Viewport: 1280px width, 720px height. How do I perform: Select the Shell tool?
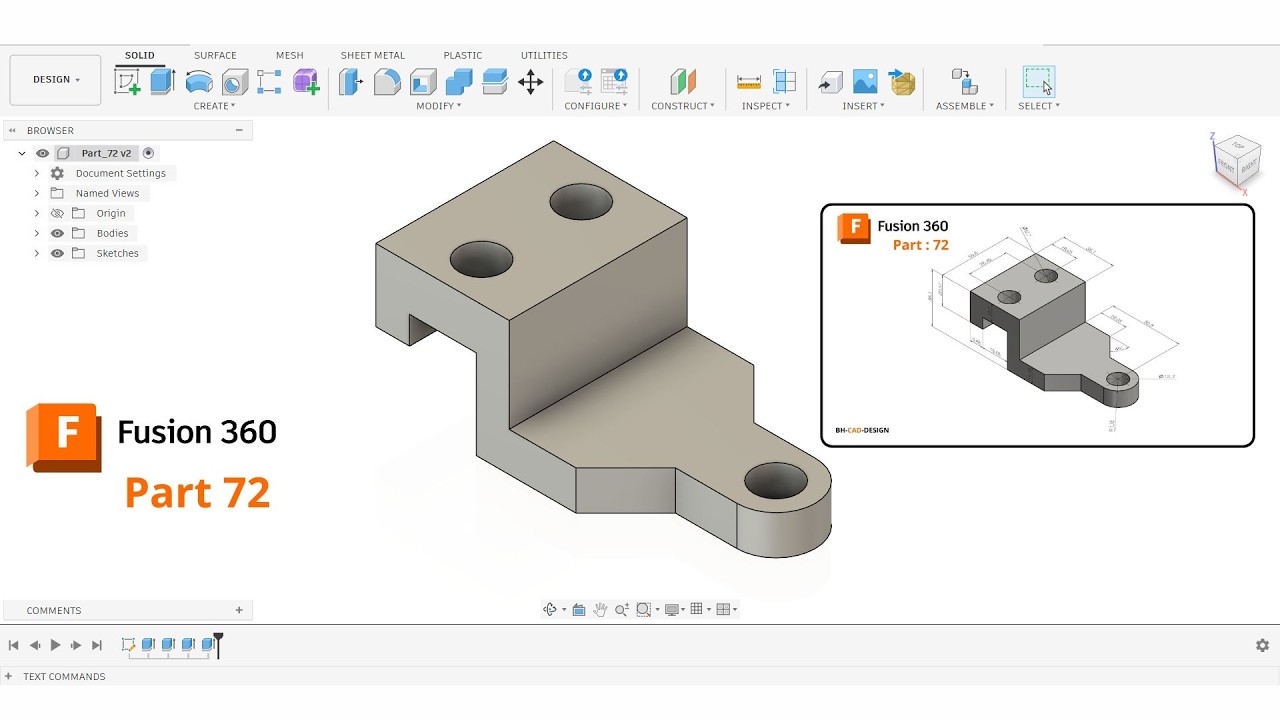click(x=423, y=82)
